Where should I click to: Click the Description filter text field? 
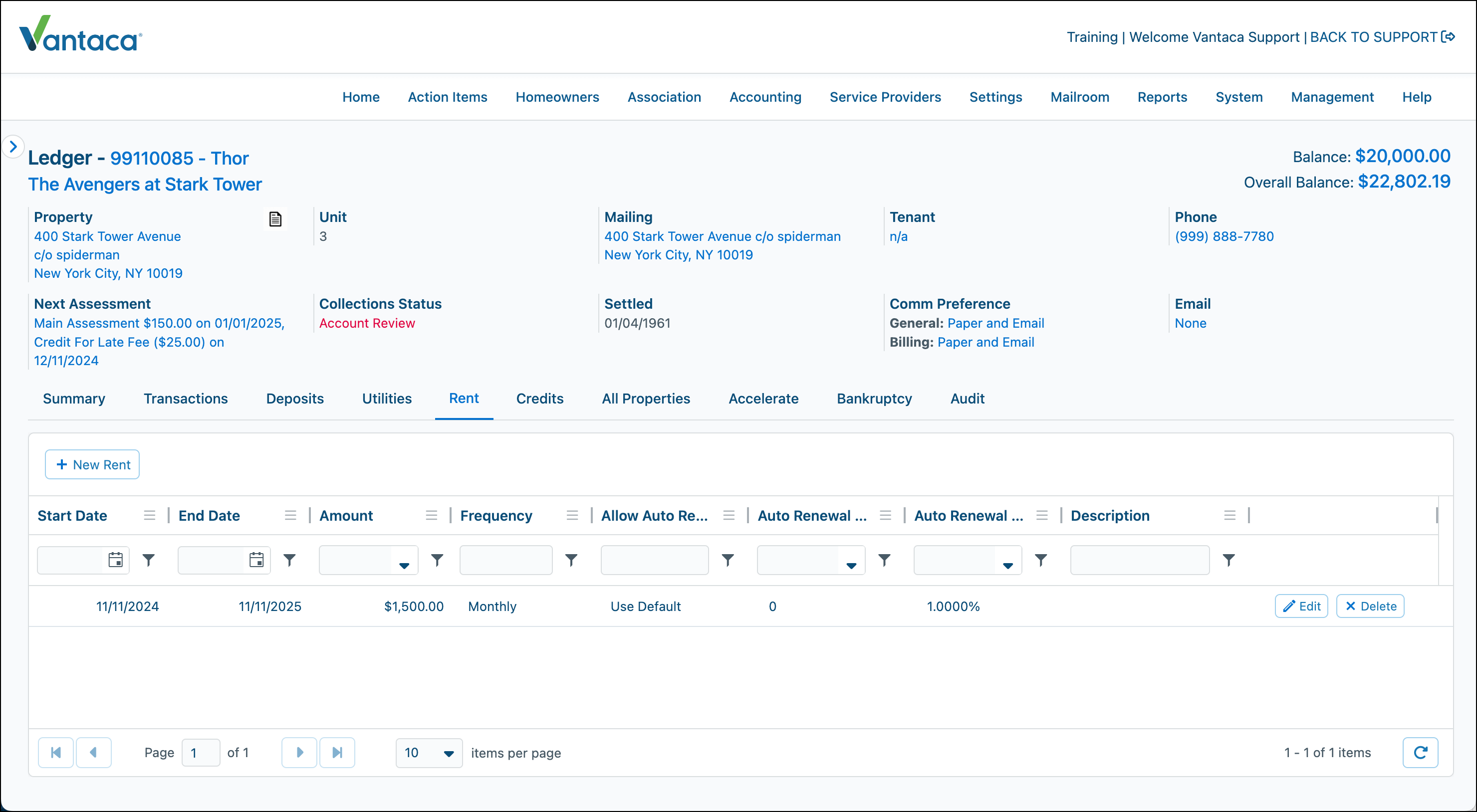[x=1140, y=560]
